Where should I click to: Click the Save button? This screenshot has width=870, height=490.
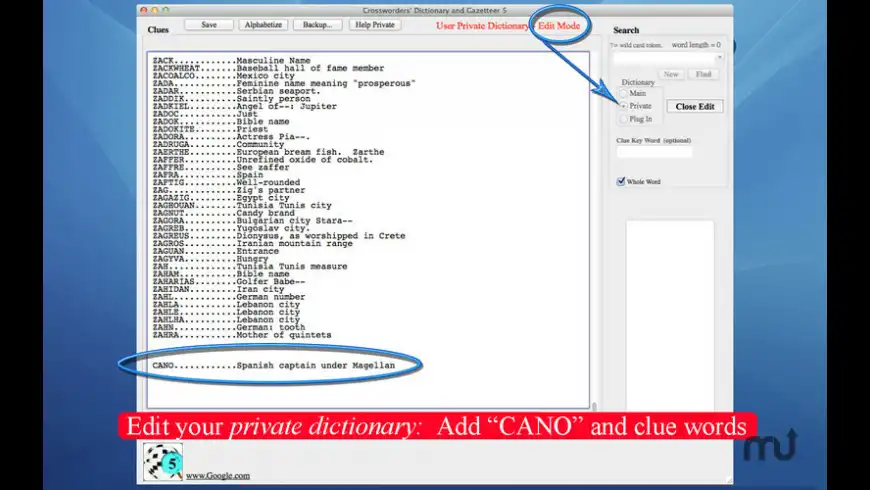click(x=209, y=25)
